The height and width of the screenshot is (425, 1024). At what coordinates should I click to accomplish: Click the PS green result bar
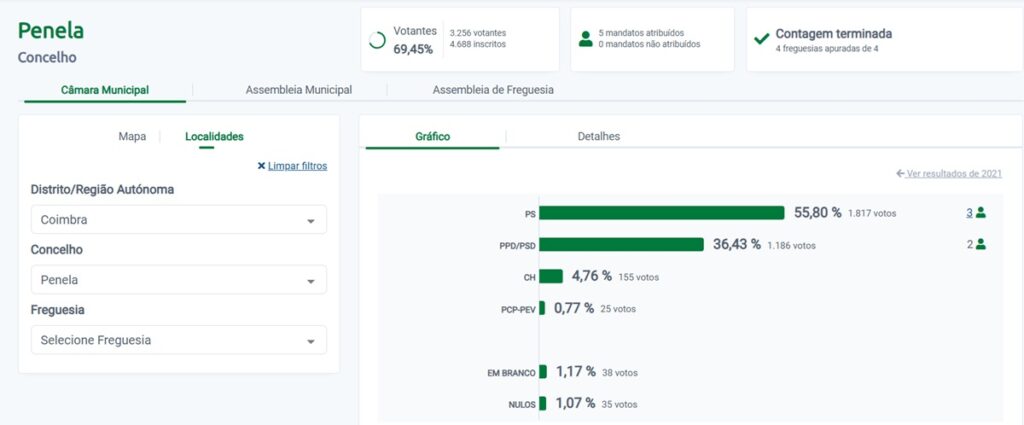tap(661, 213)
